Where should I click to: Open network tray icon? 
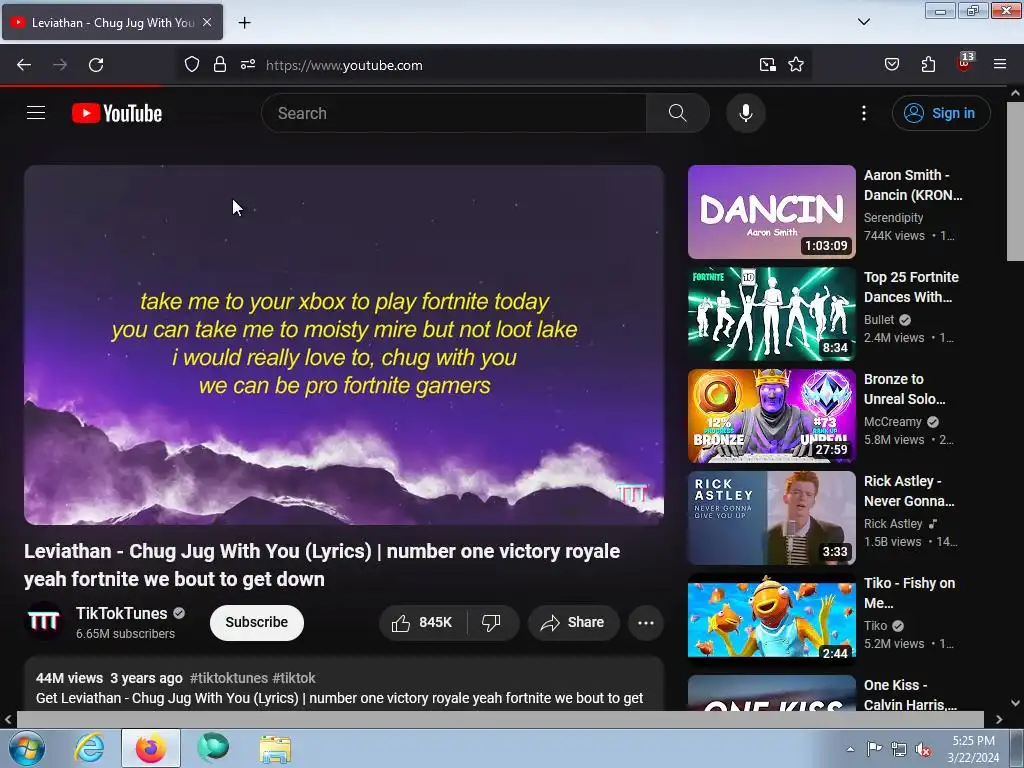pyautogui.click(x=899, y=749)
